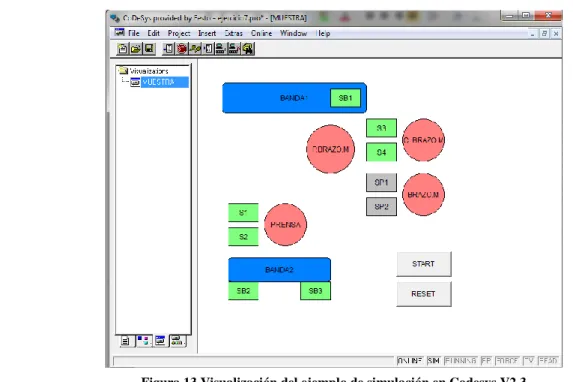
Task: Switch to the Visualizations tab icon
Action: click(x=160, y=341)
